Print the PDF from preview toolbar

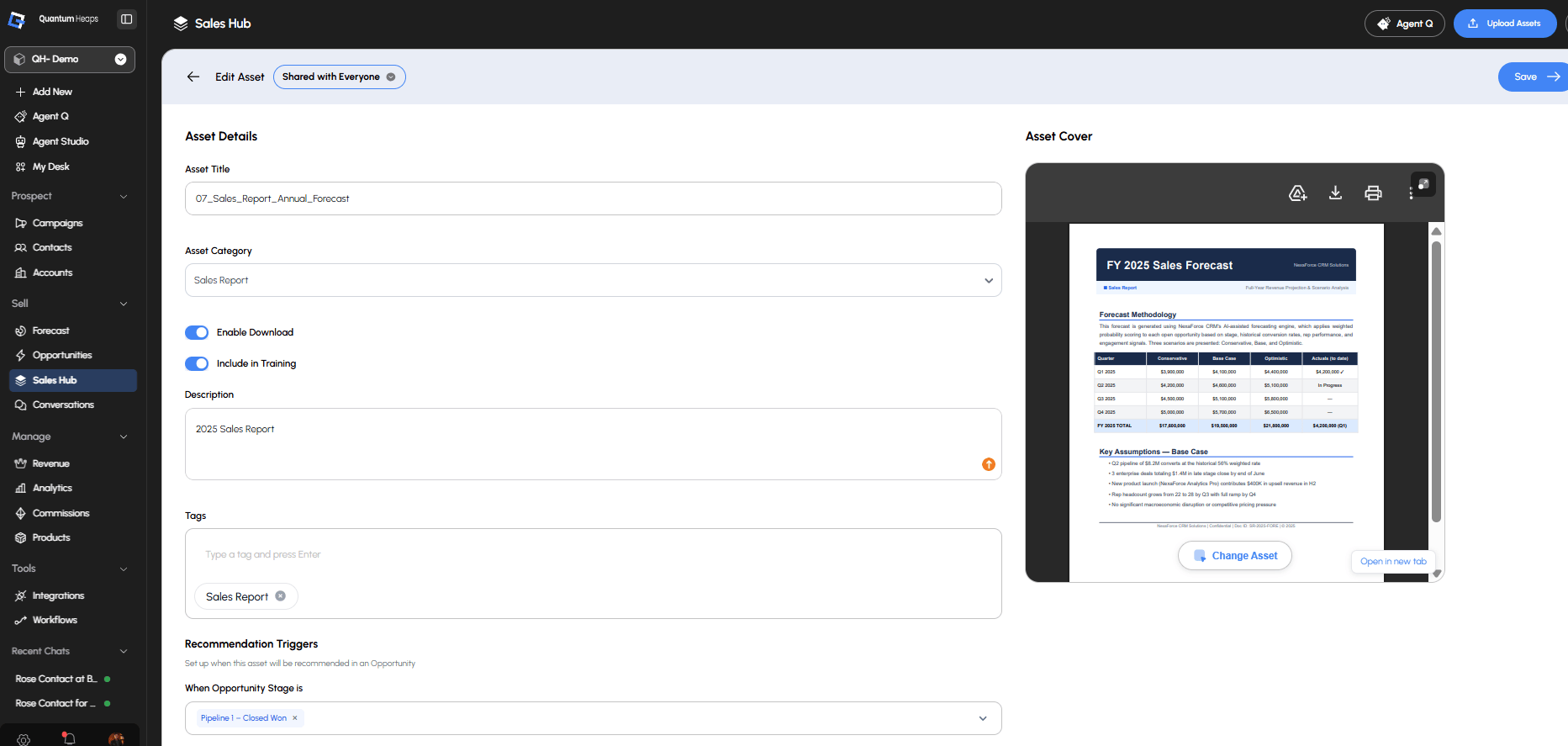(1373, 193)
